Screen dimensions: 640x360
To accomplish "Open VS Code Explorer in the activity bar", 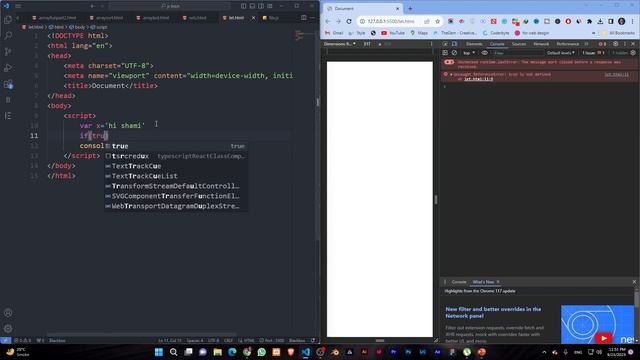I will (x=8, y=20).
